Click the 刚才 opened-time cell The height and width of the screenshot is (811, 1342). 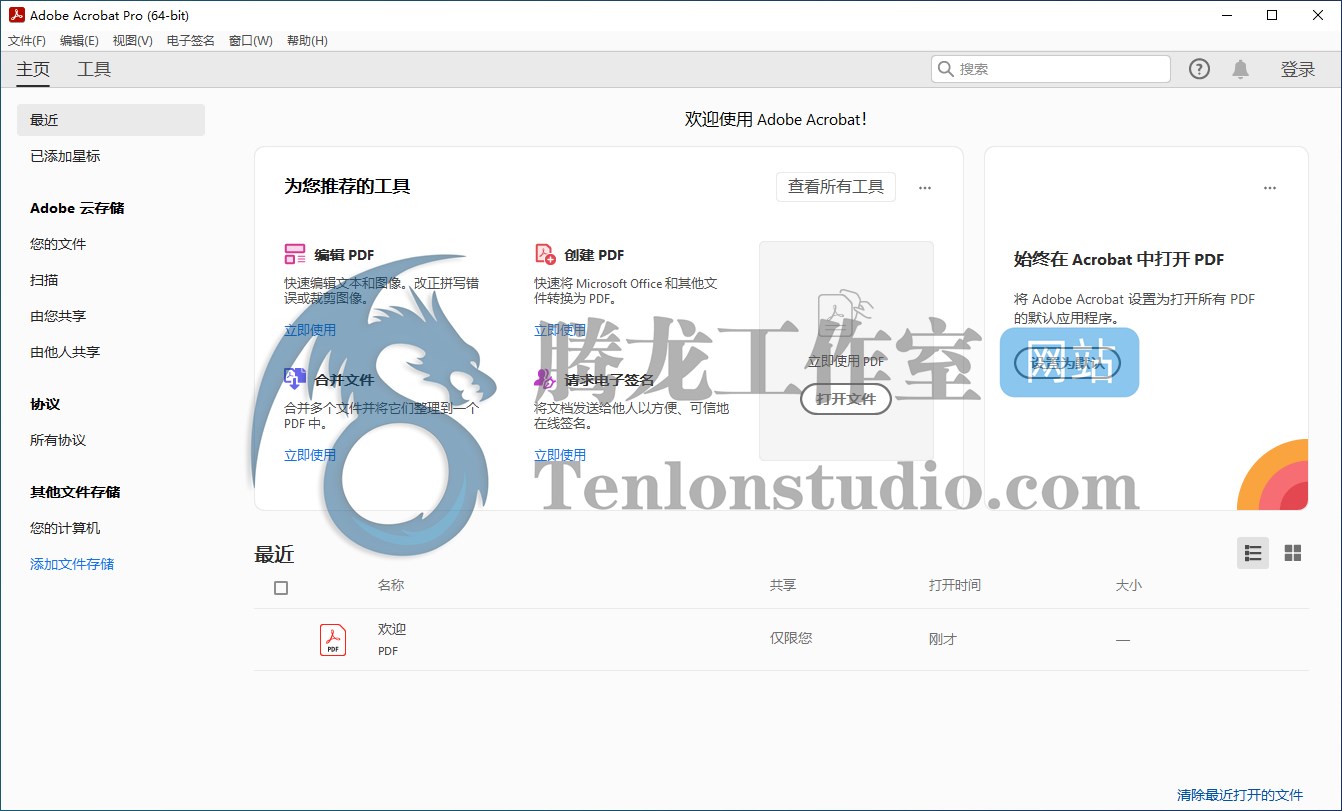point(943,639)
